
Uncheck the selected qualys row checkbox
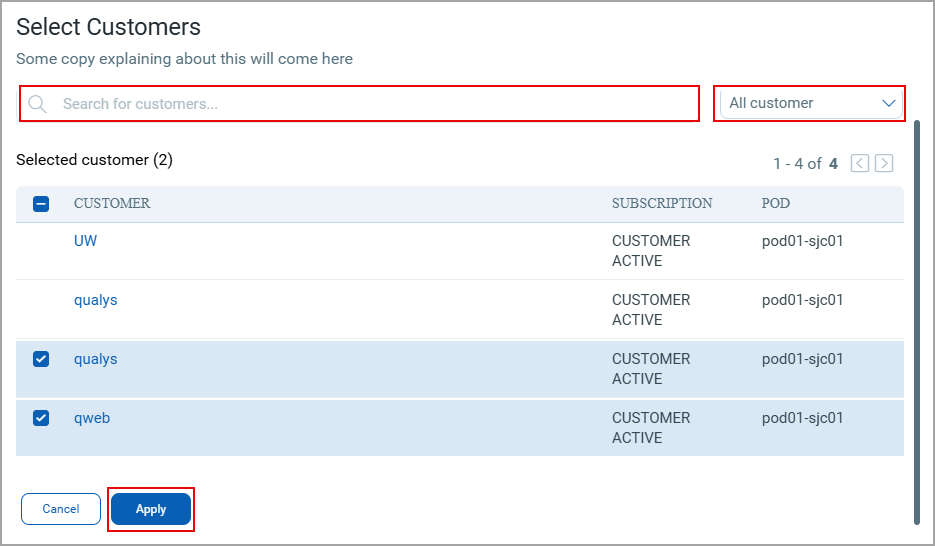[41, 359]
